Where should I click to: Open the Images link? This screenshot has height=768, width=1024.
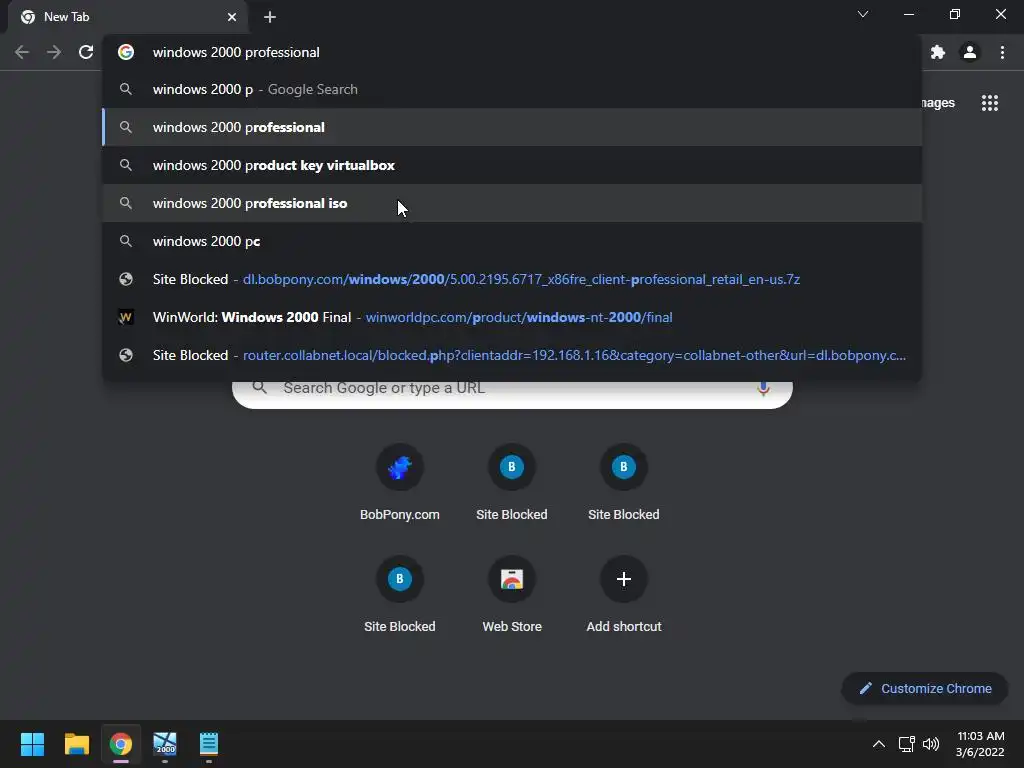point(938,103)
